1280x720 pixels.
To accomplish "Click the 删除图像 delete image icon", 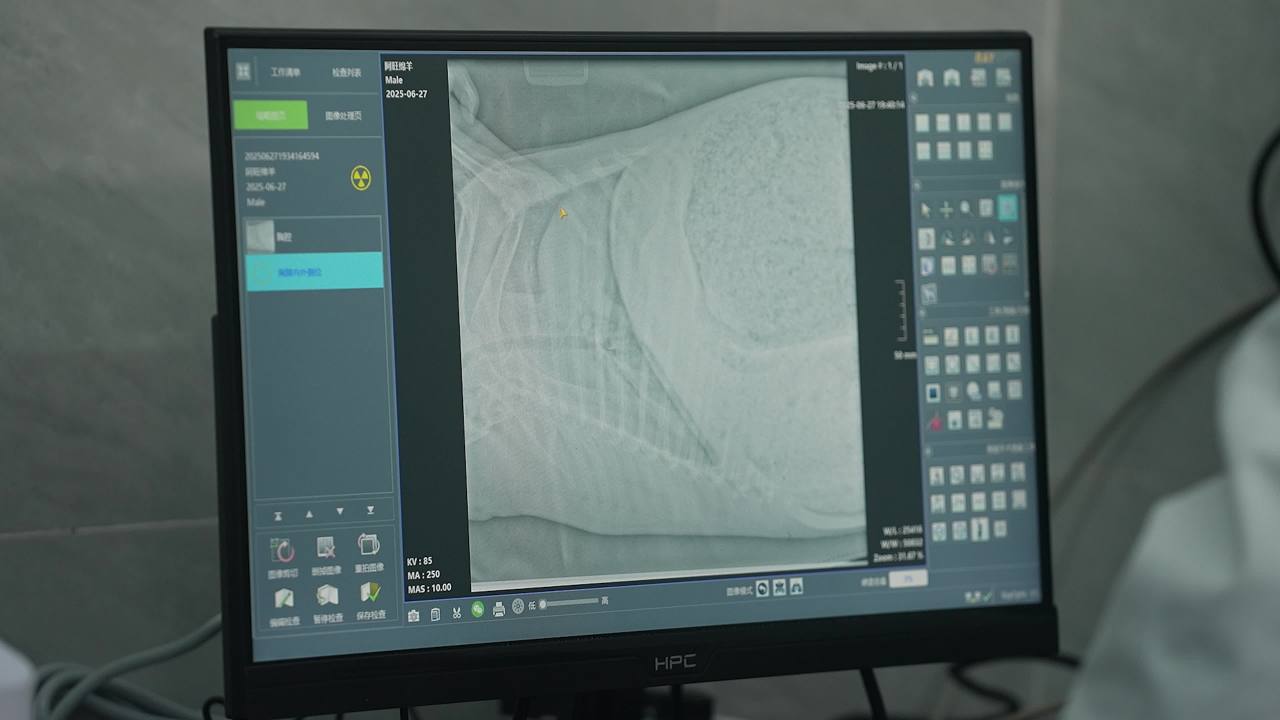I will [326, 548].
